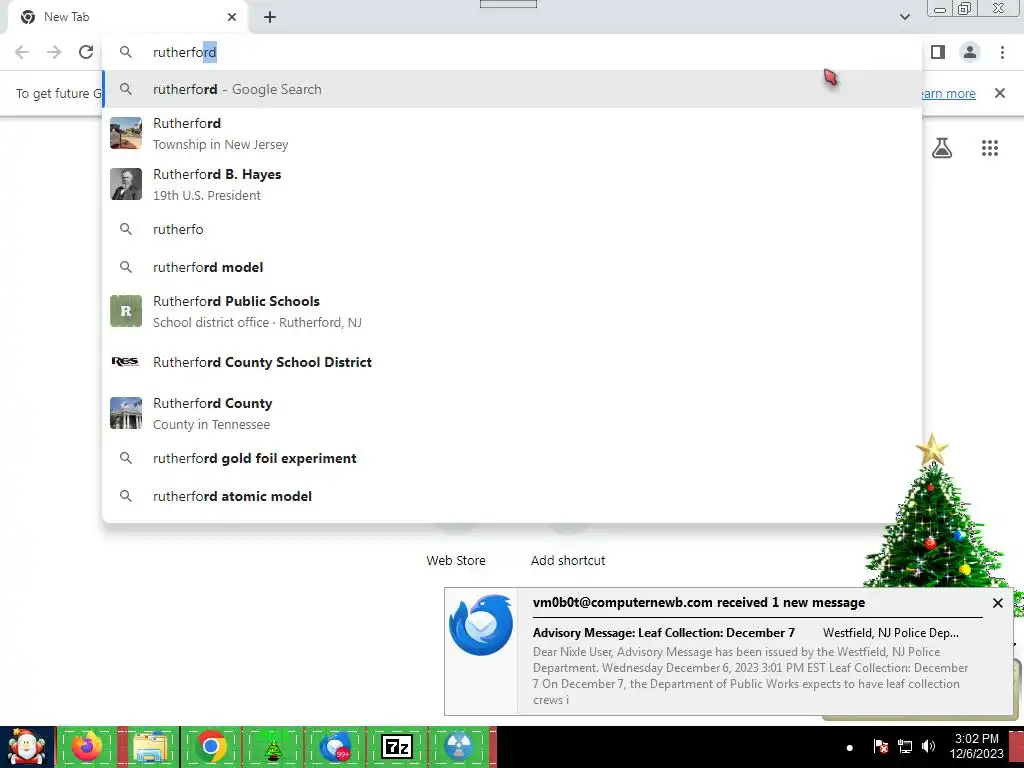Click the Rutherford County courthouse thumbnail

click(126, 413)
